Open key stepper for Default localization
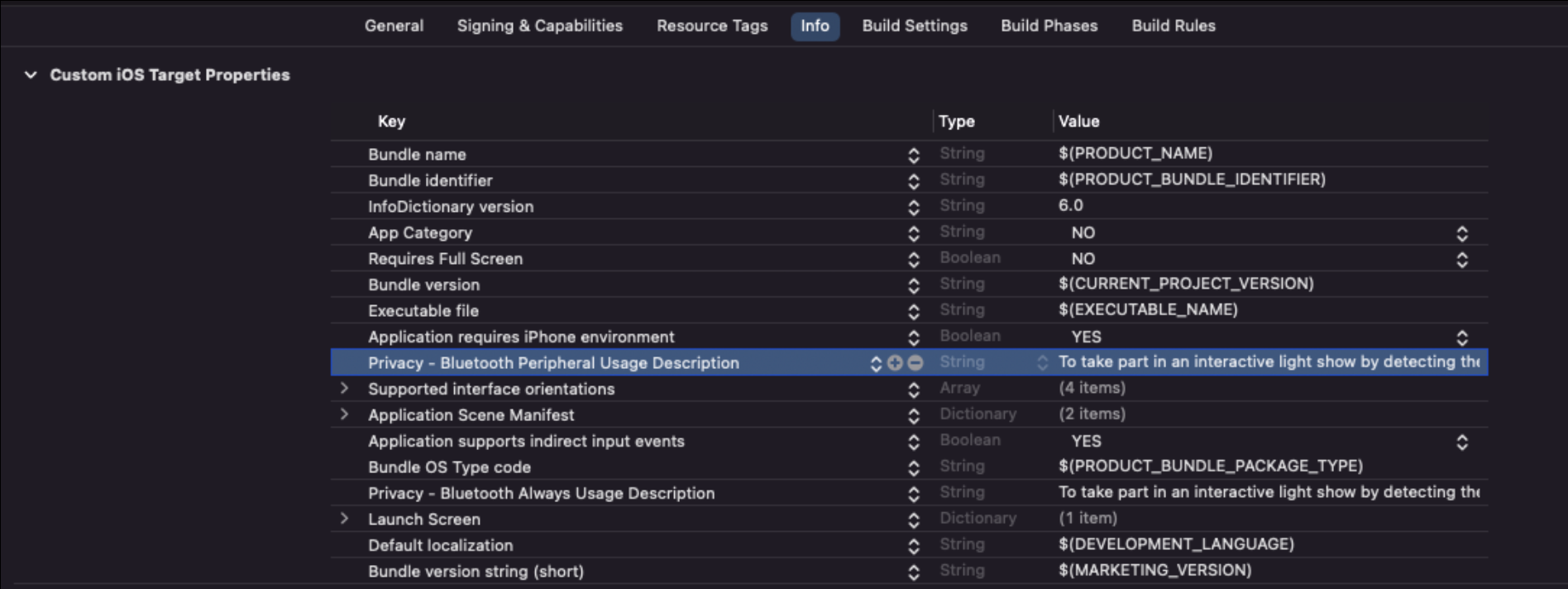Image resolution: width=1568 pixels, height=589 pixels. coord(913,546)
